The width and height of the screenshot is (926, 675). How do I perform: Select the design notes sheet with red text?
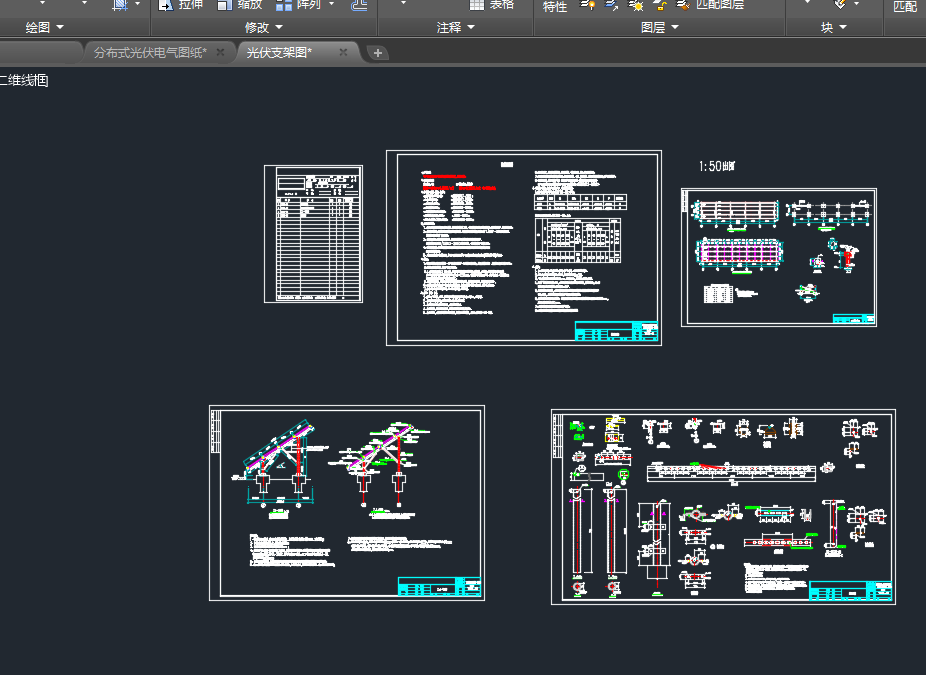click(524, 248)
